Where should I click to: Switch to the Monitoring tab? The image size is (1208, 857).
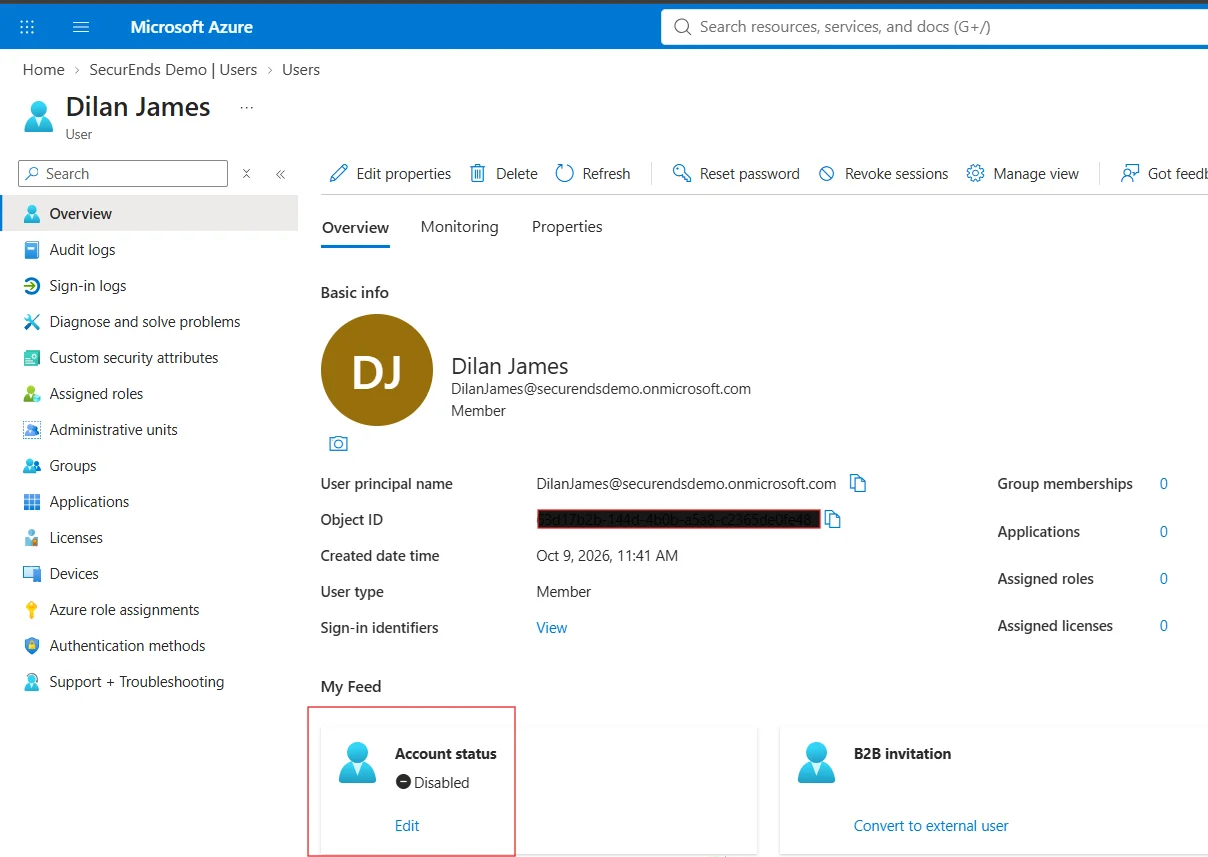[459, 227]
